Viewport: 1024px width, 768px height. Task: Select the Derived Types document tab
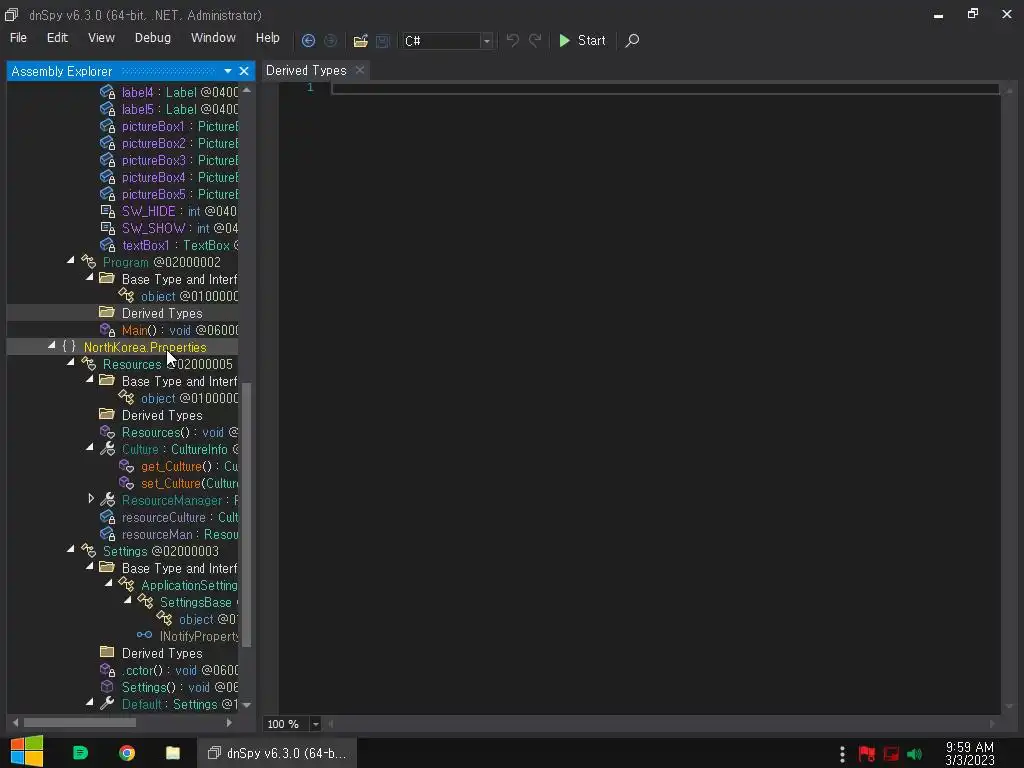click(306, 70)
